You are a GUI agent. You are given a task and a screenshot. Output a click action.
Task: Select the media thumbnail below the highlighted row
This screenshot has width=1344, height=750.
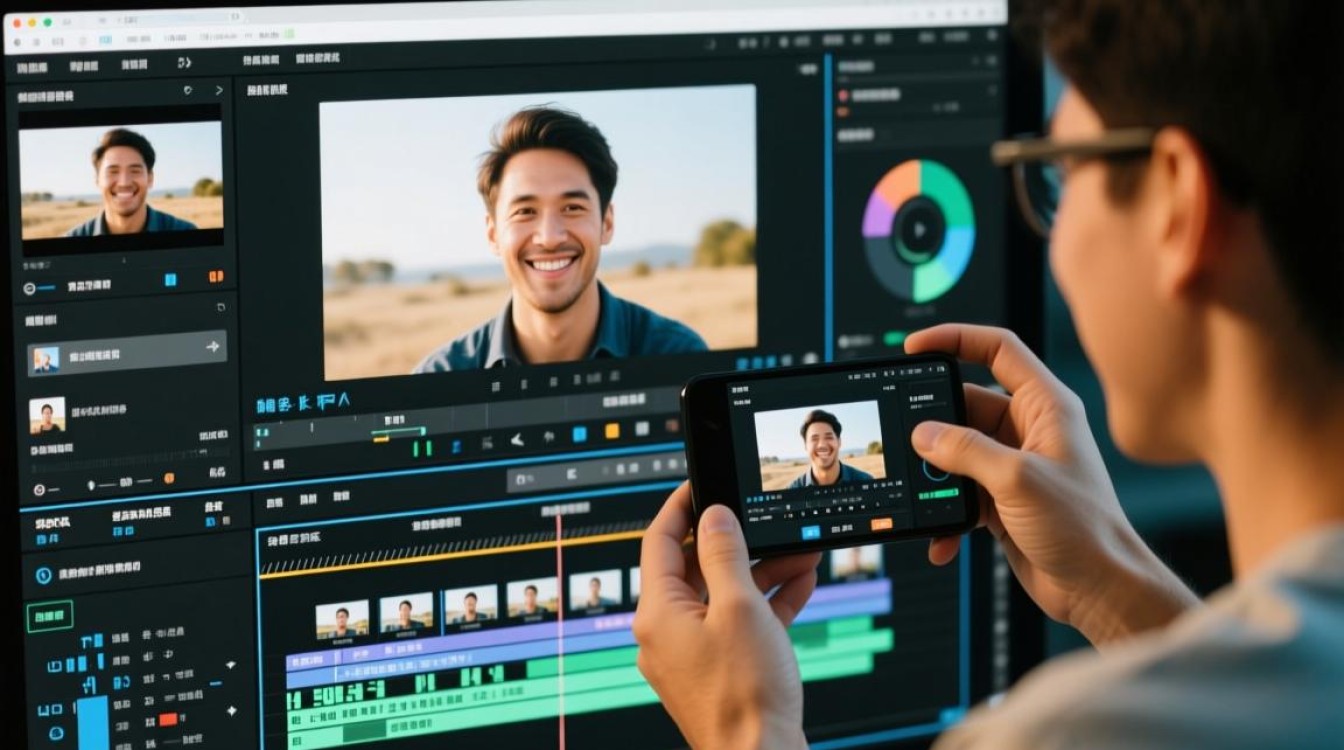click(47, 414)
